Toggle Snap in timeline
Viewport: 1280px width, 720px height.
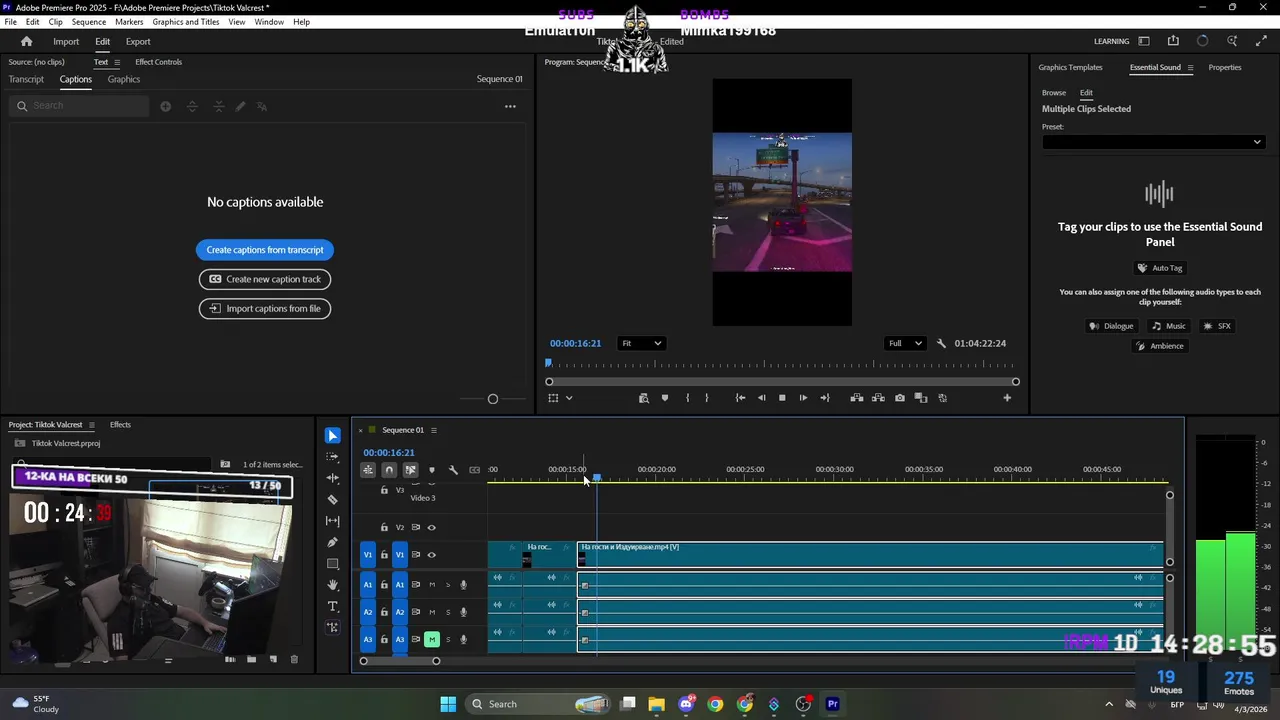click(x=389, y=470)
